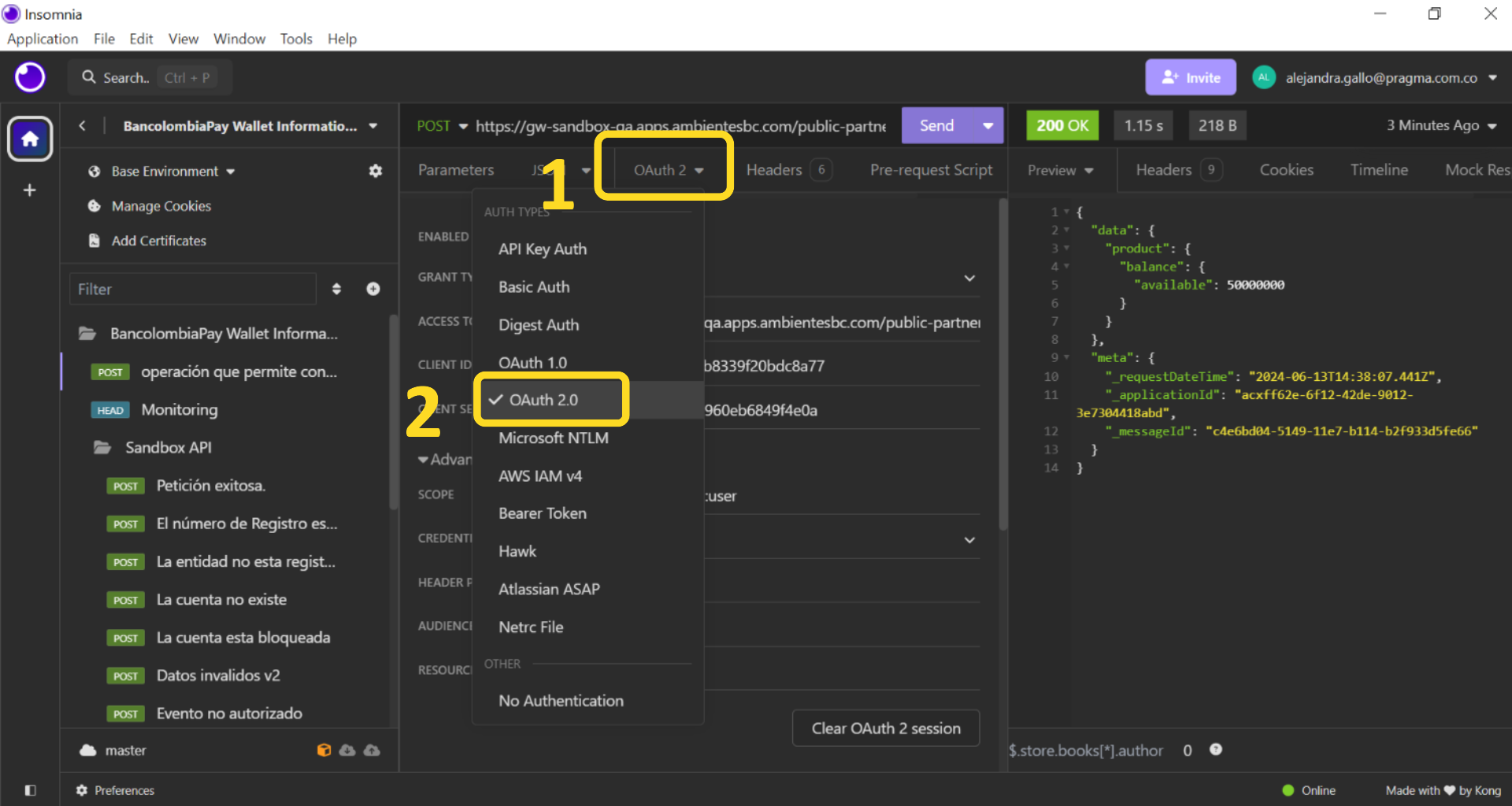The image size is (1512, 806).
Task: Switch to request Headers 6 tab
Action: (788, 170)
